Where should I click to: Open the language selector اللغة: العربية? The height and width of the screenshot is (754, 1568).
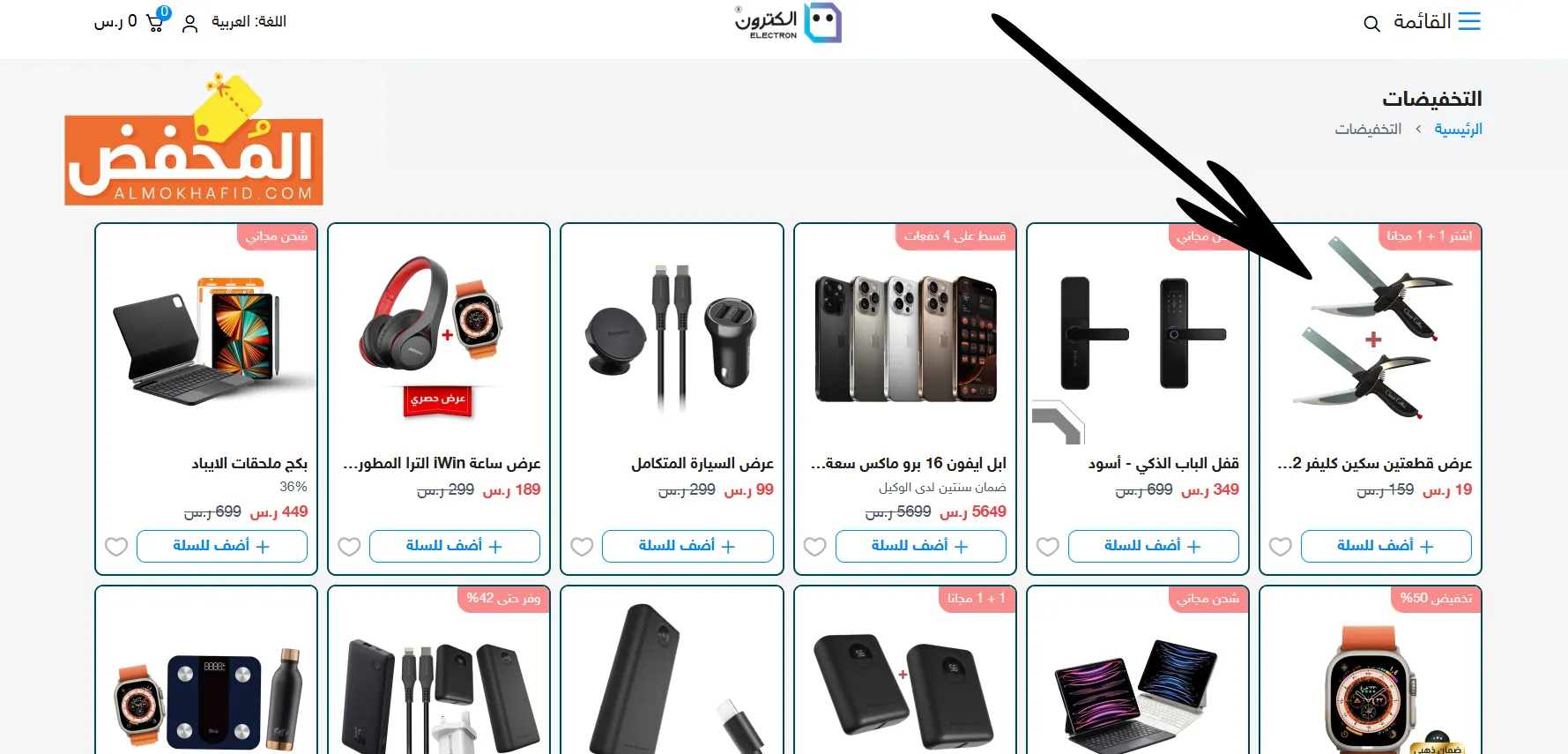249,21
